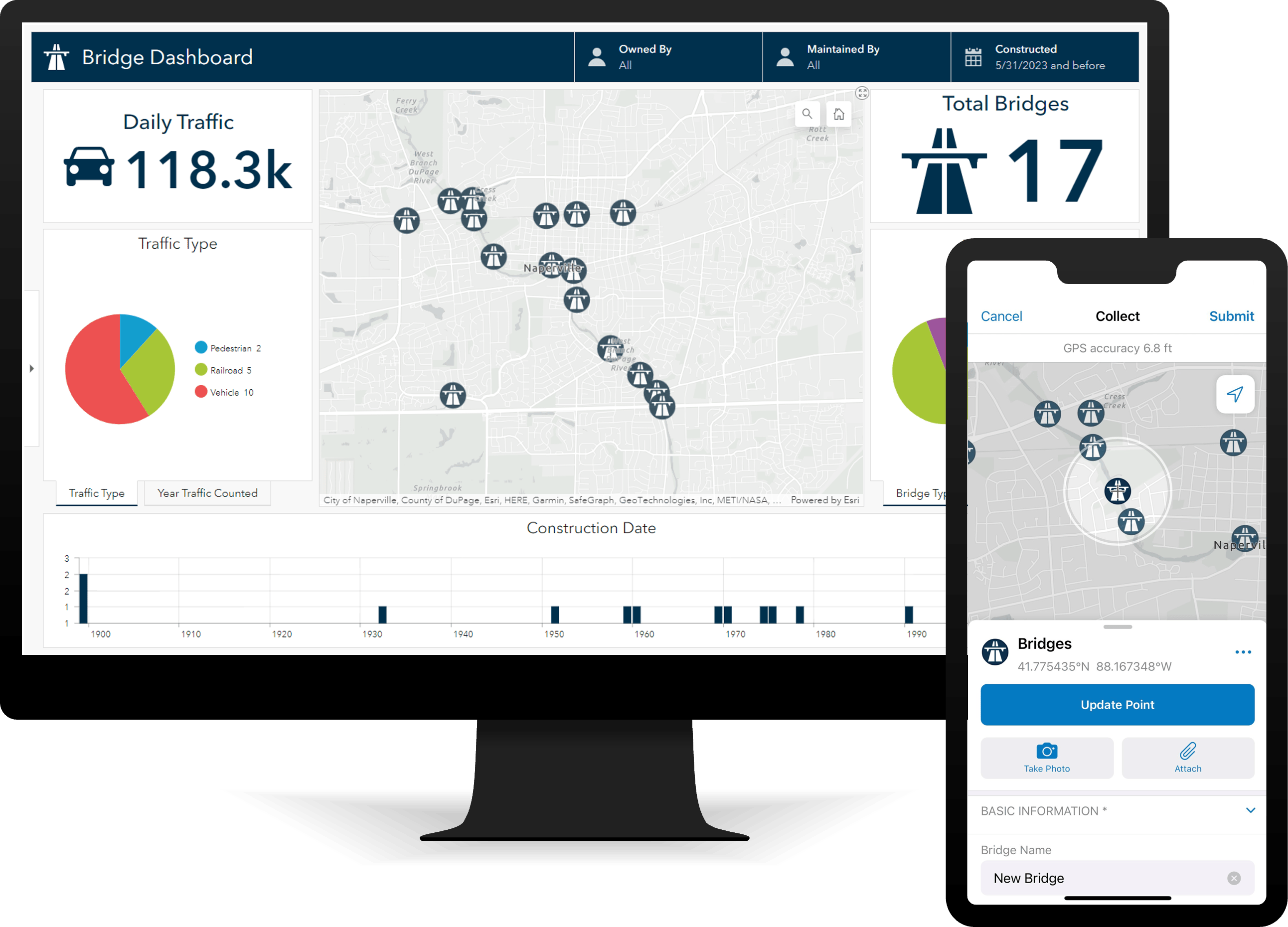Click the bridge marker near Springbrook road
This screenshot has width=1288, height=927.
pos(453,395)
